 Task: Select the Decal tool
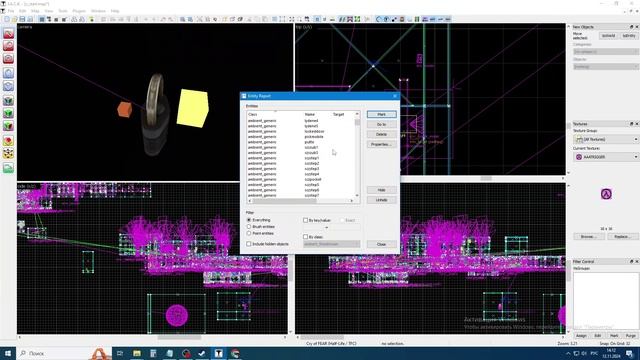tap(8, 126)
